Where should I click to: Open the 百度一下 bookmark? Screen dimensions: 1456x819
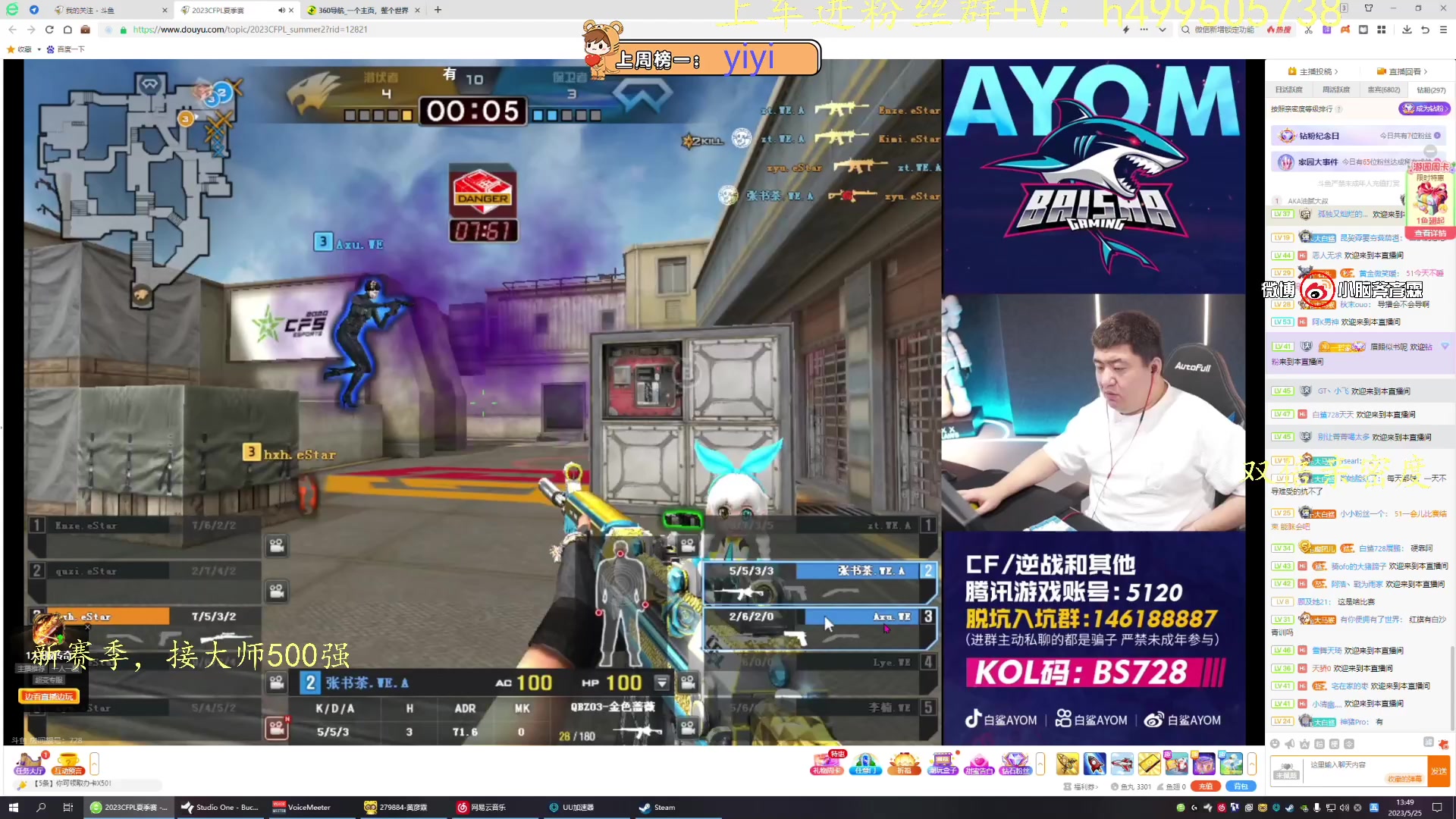click(x=67, y=49)
